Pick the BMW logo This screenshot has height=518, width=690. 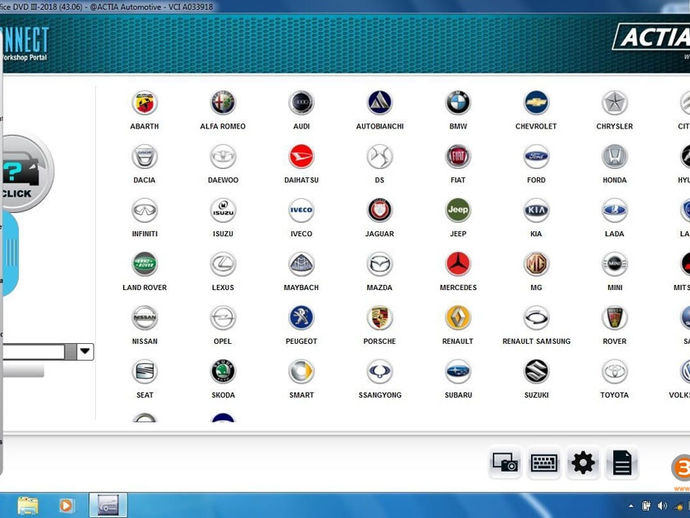pos(458,103)
